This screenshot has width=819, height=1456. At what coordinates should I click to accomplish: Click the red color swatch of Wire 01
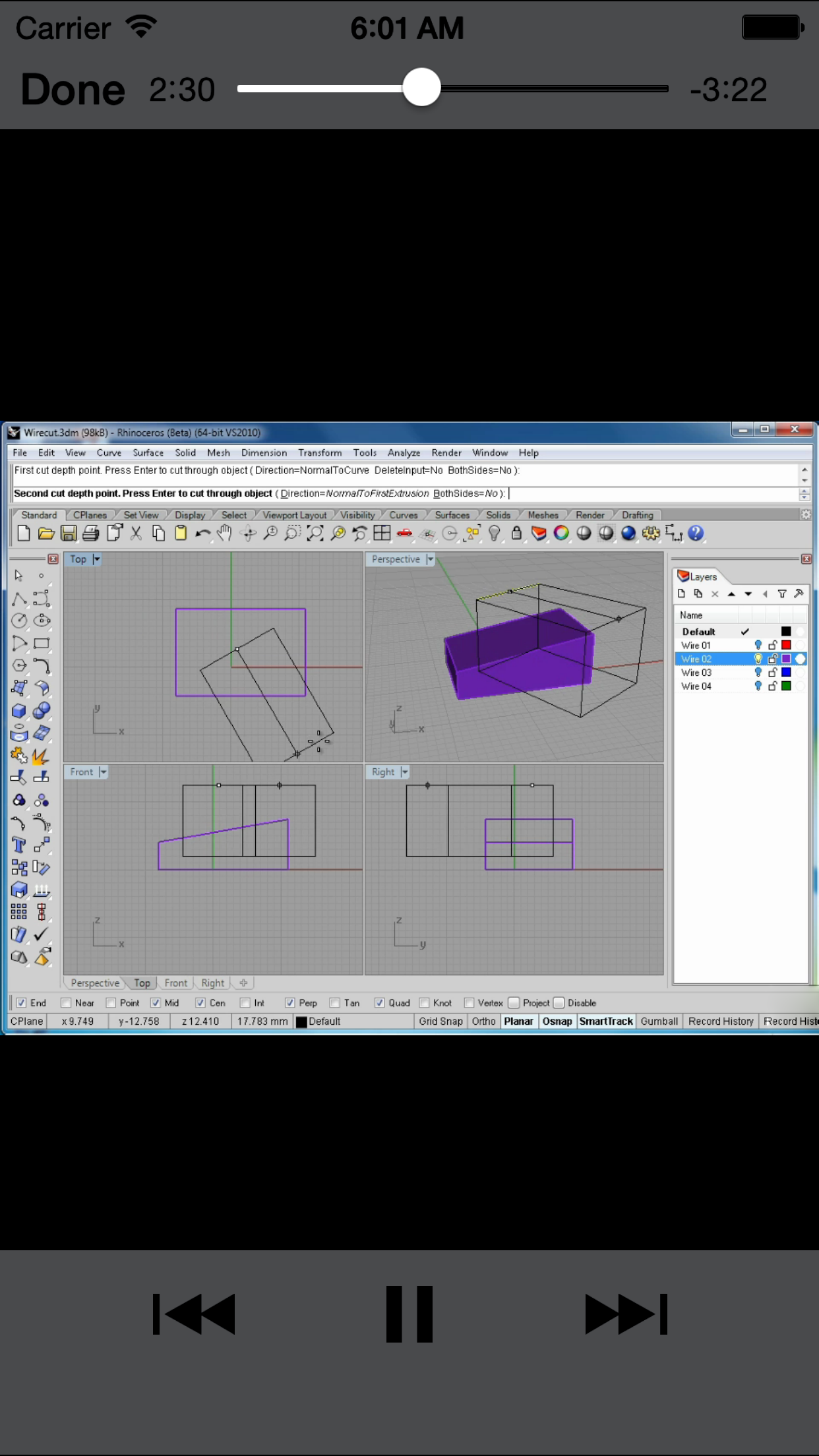click(786, 645)
